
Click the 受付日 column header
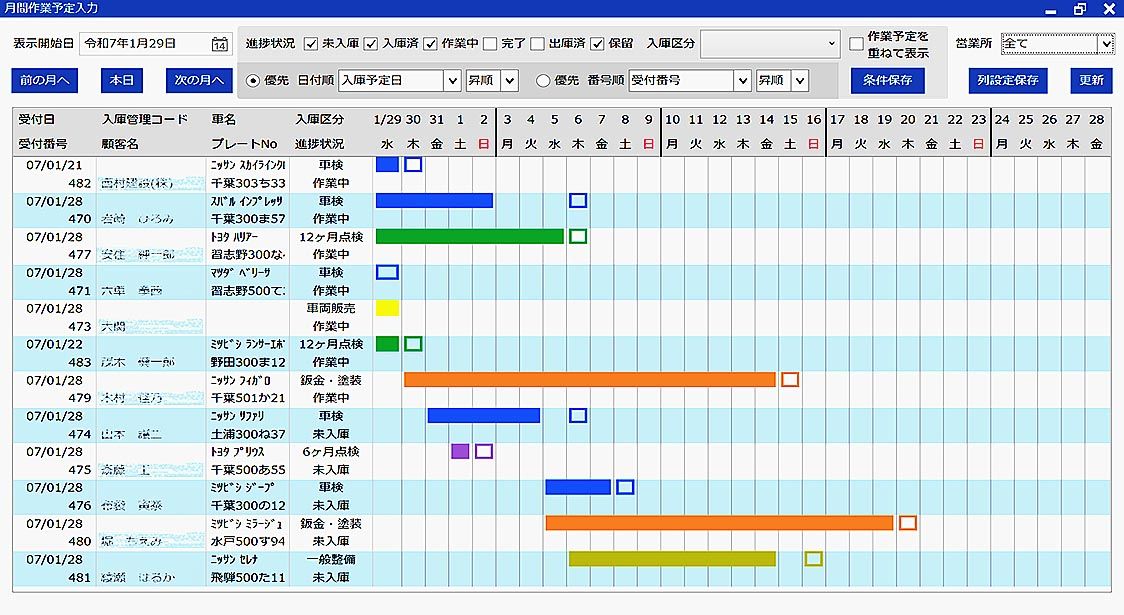37,119
